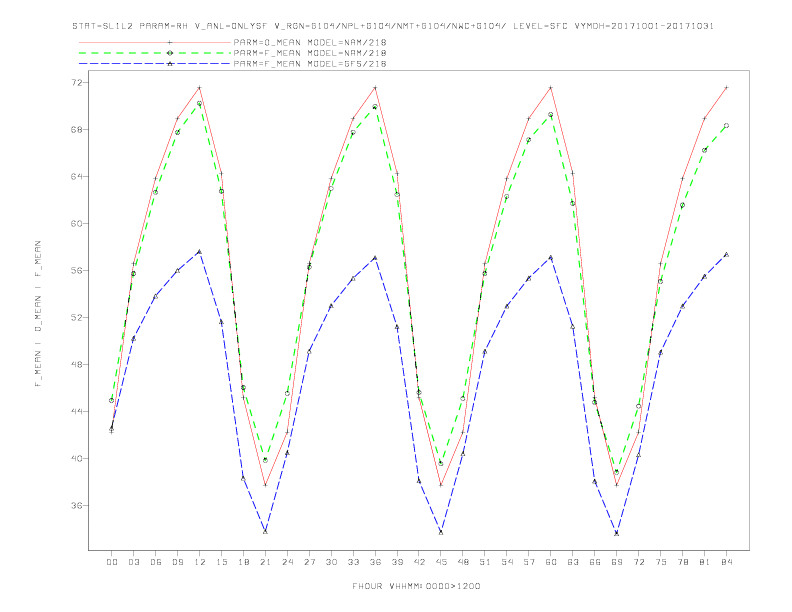Click the x-axis title FHOUR VHHMM:0000>1200
Screen dimensions: 792x612
[416, 586]
